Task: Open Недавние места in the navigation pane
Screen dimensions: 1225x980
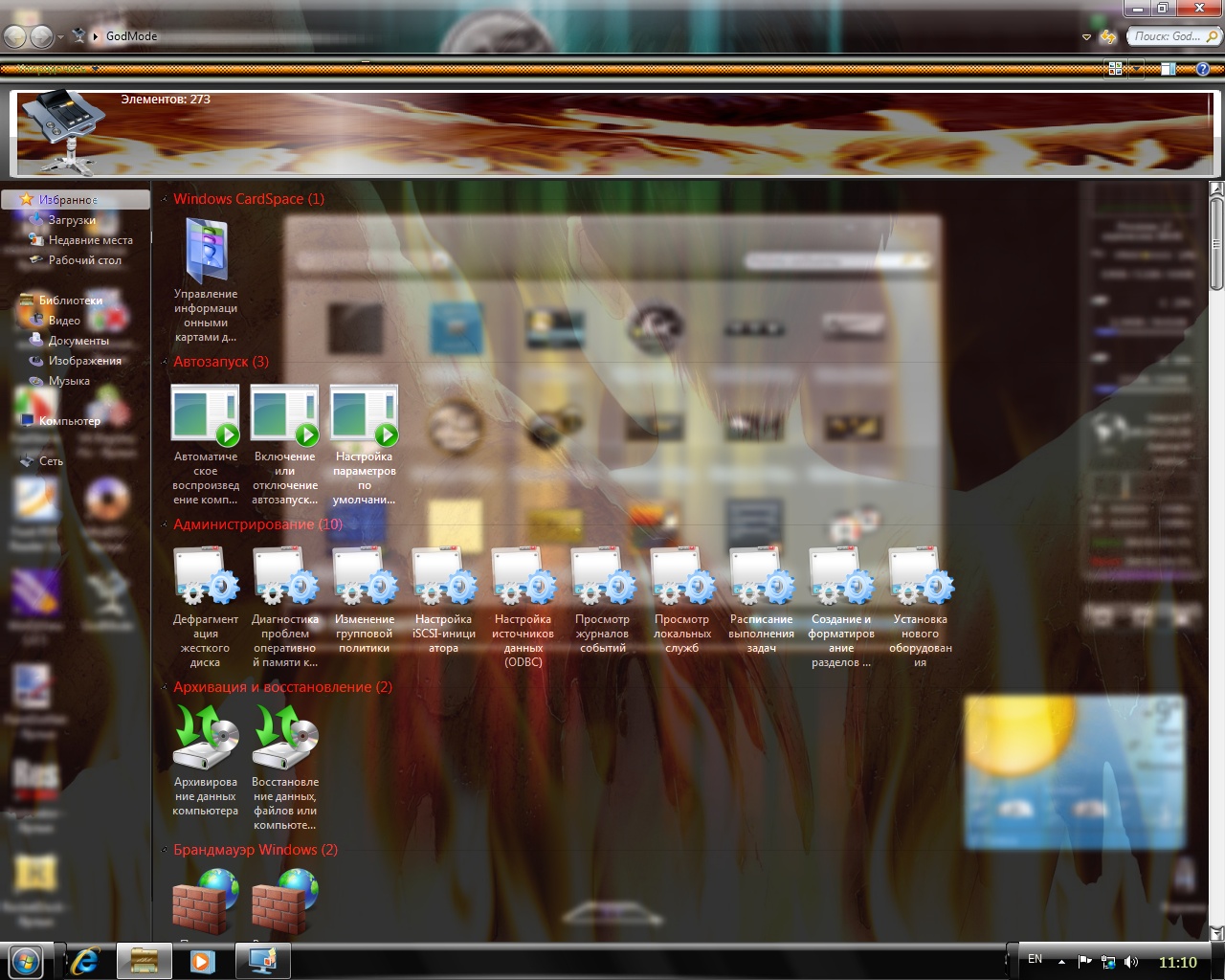Action: pyautogui.click(x=91, y=240)
